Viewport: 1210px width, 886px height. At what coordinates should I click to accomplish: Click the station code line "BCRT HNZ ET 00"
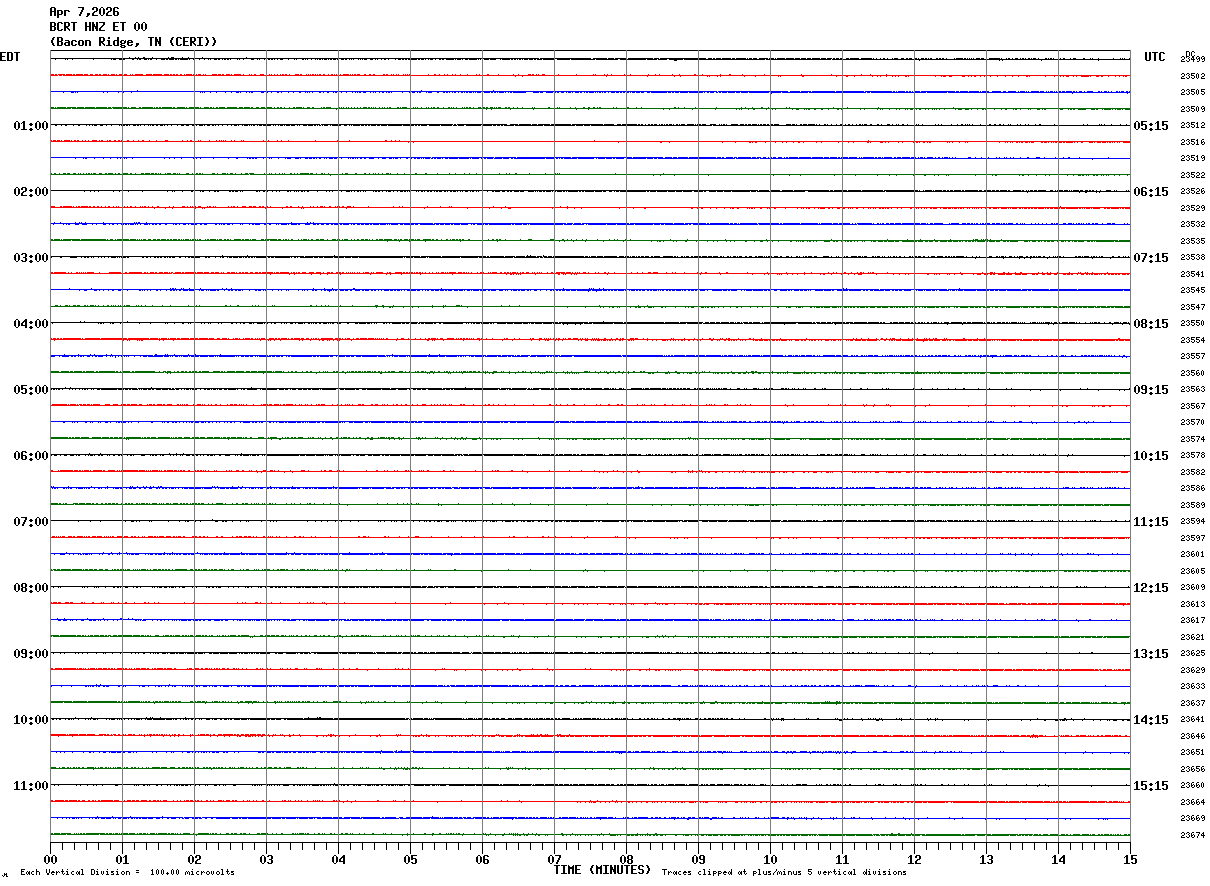pyautogui.click(x=98, y=27)
